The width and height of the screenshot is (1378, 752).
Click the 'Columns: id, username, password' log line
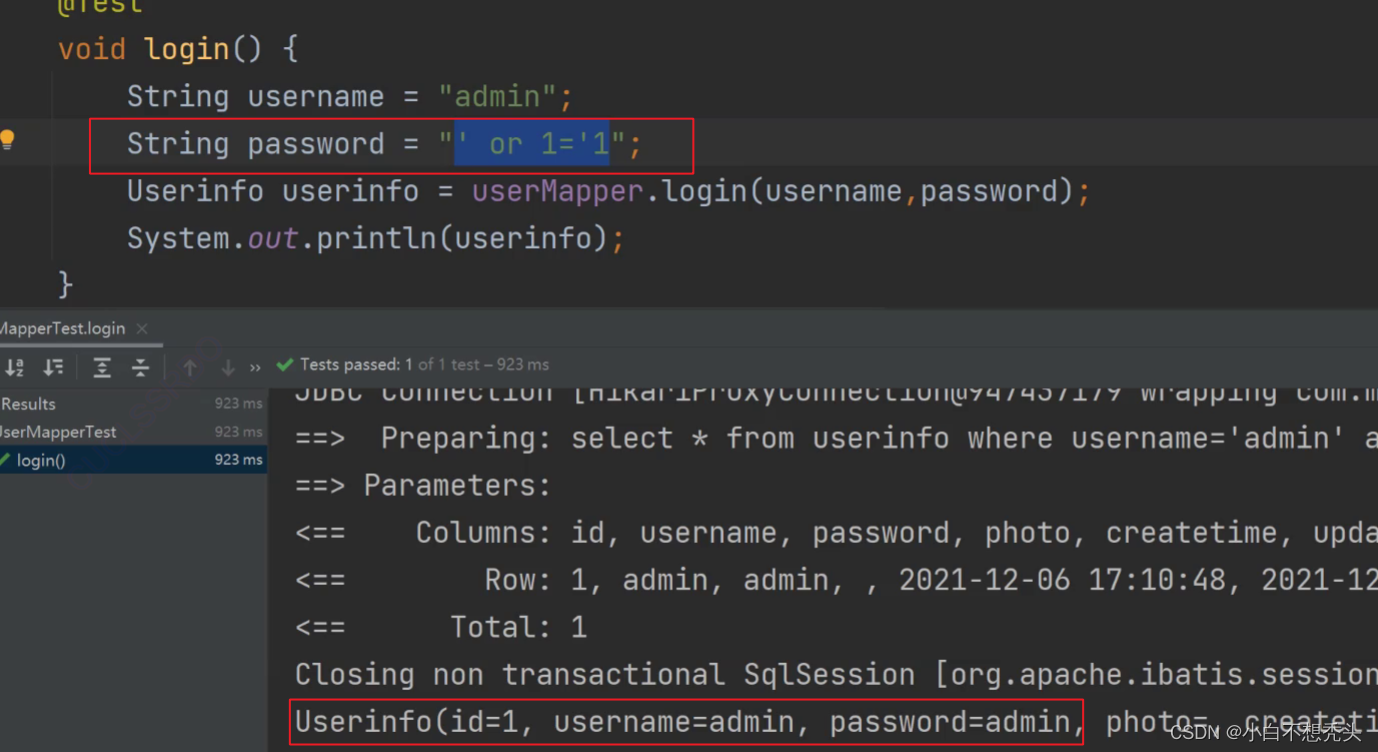coord(836,532)
